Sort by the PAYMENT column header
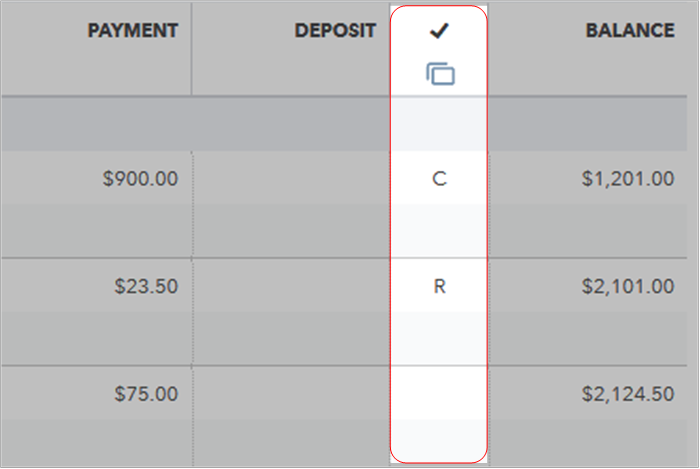700x469 pixels. point(133,31)
